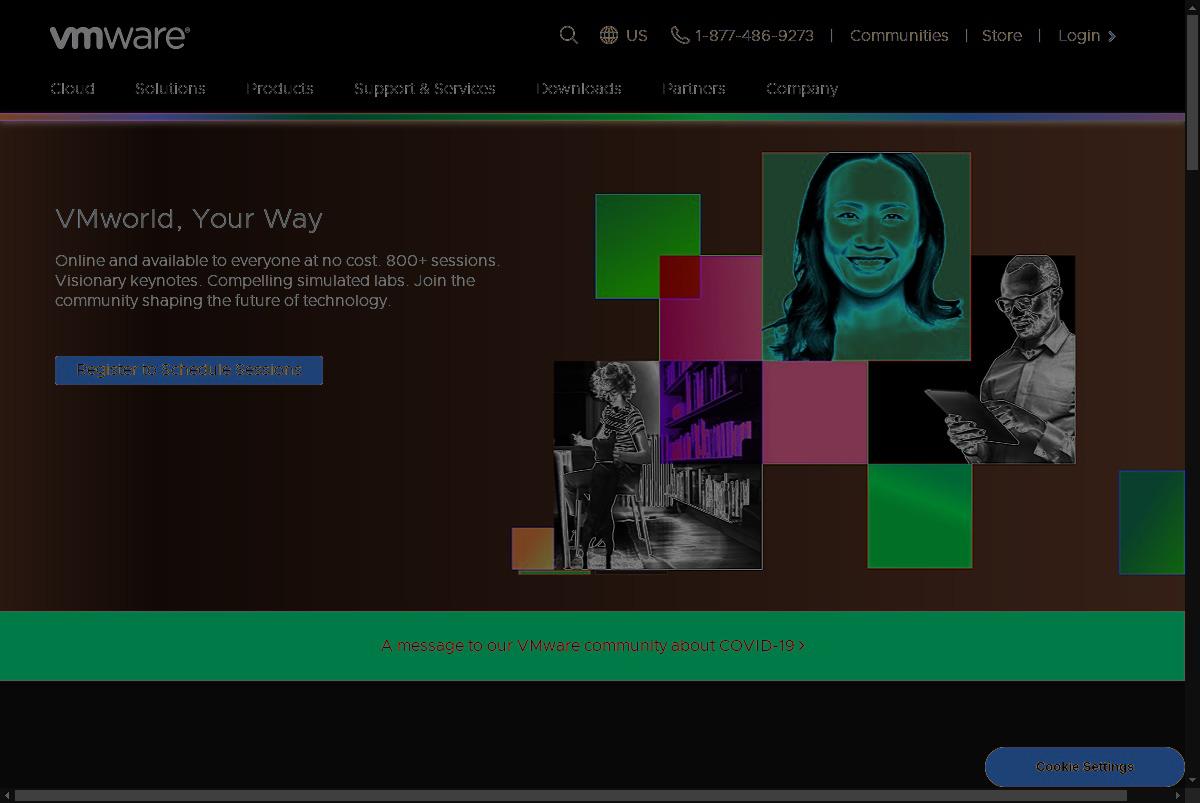Click the phone handset icon
This screenshot has width=1200, height=803.
coord(680,35)
